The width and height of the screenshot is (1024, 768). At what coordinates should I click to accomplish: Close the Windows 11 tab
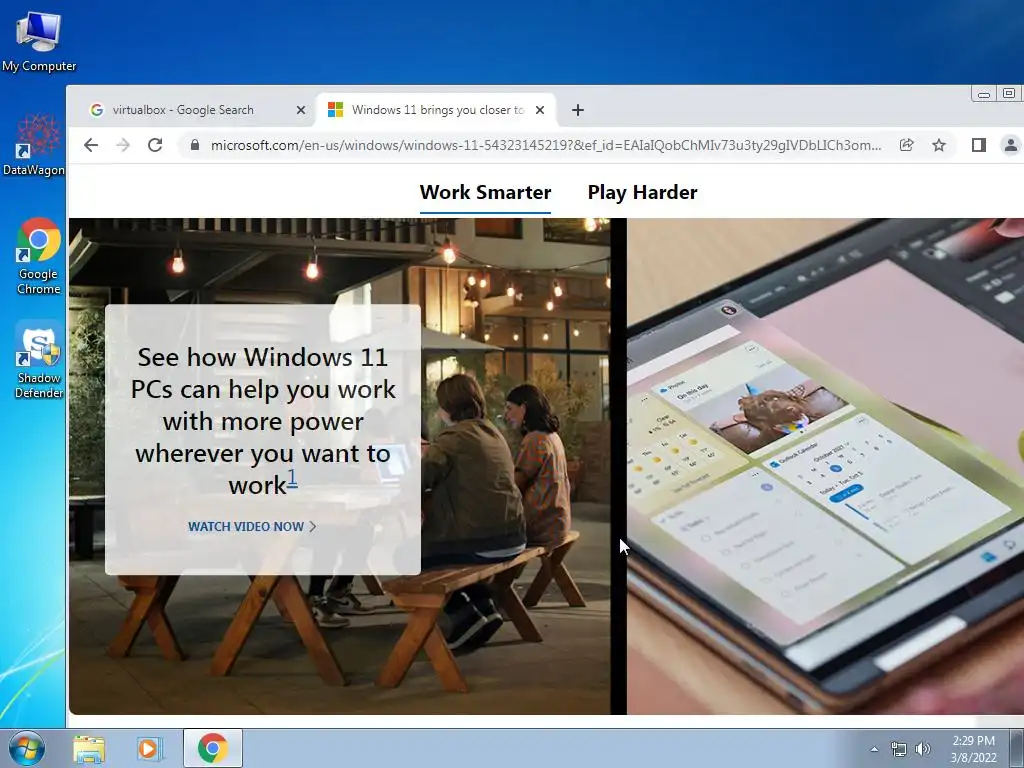click(x=539, y=110)
